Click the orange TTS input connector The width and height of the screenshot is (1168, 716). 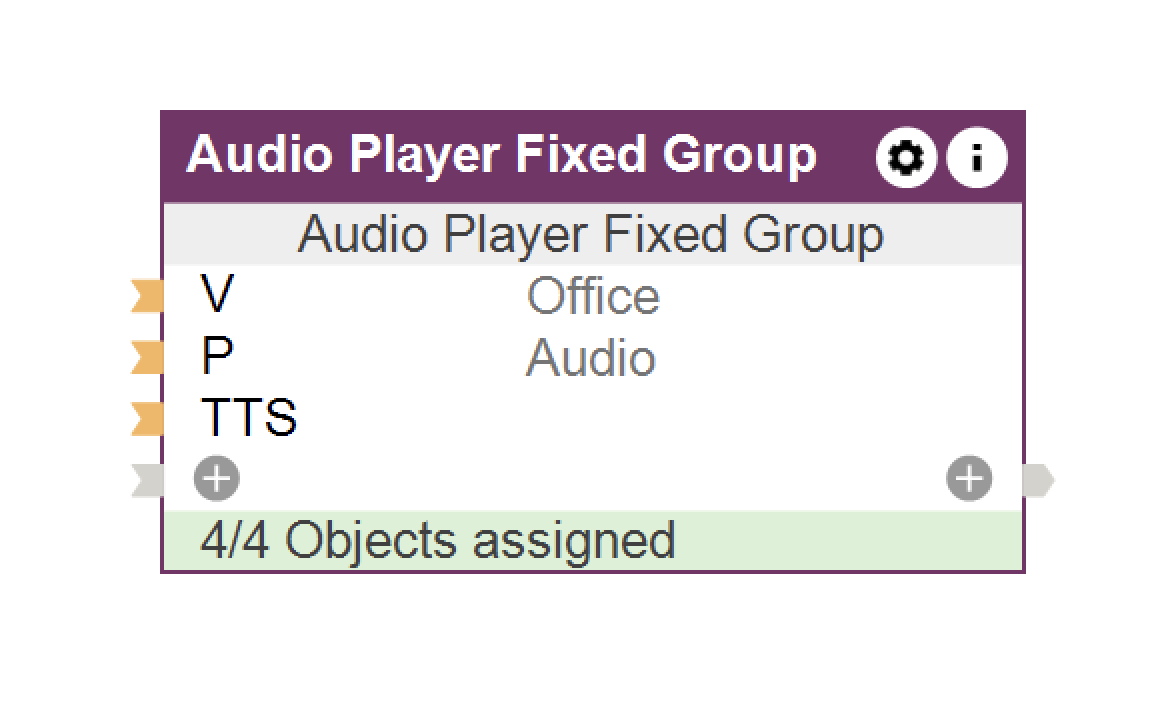pos(147,418)
